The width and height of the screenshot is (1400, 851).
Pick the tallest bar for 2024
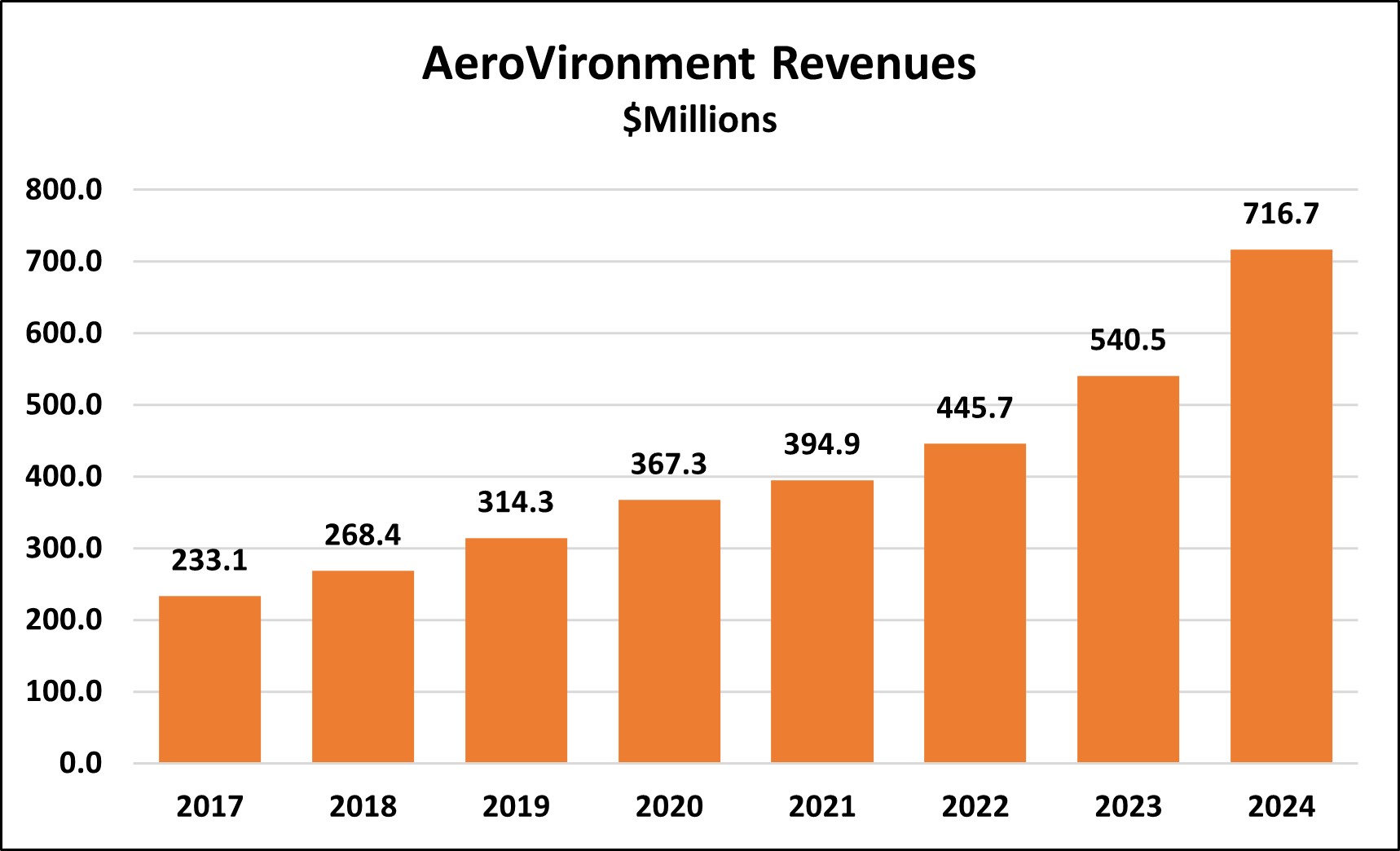pos(1281,506)
